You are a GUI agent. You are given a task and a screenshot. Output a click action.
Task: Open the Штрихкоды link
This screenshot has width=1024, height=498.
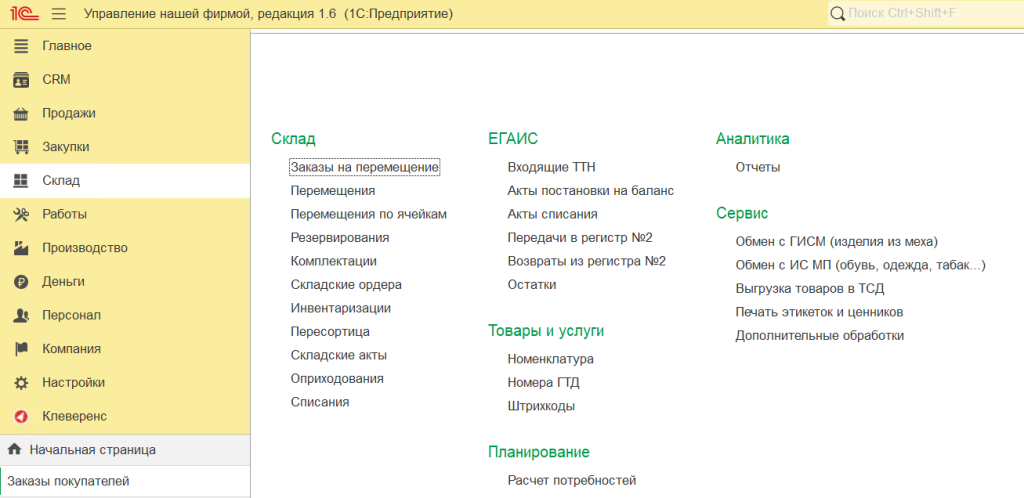(541, 406)
